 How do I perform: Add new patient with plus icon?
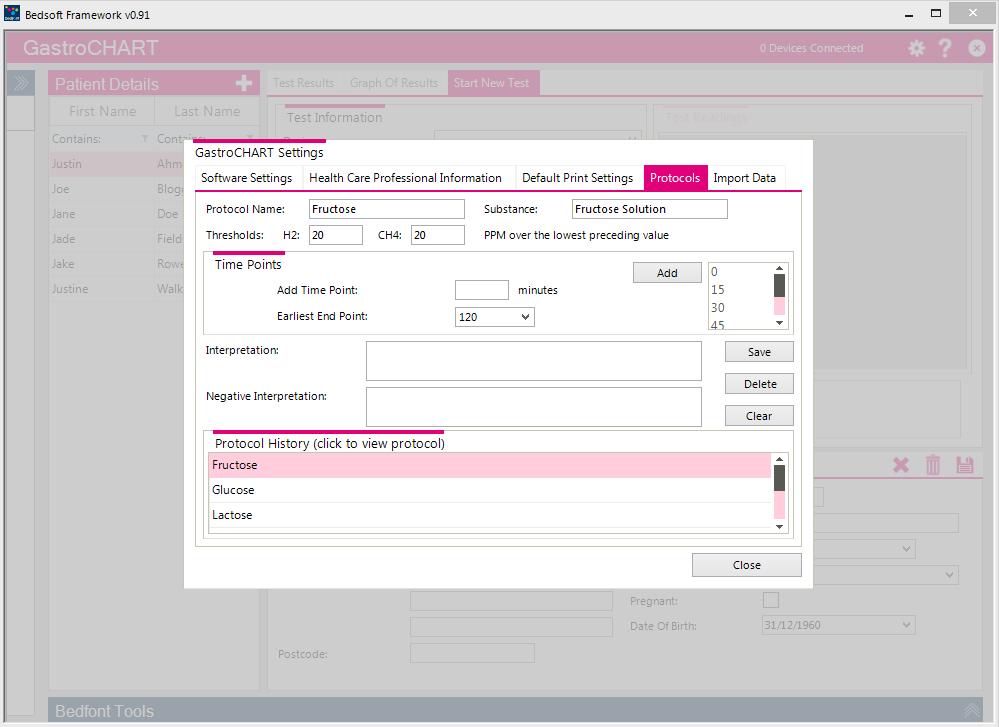pos(243,83)
